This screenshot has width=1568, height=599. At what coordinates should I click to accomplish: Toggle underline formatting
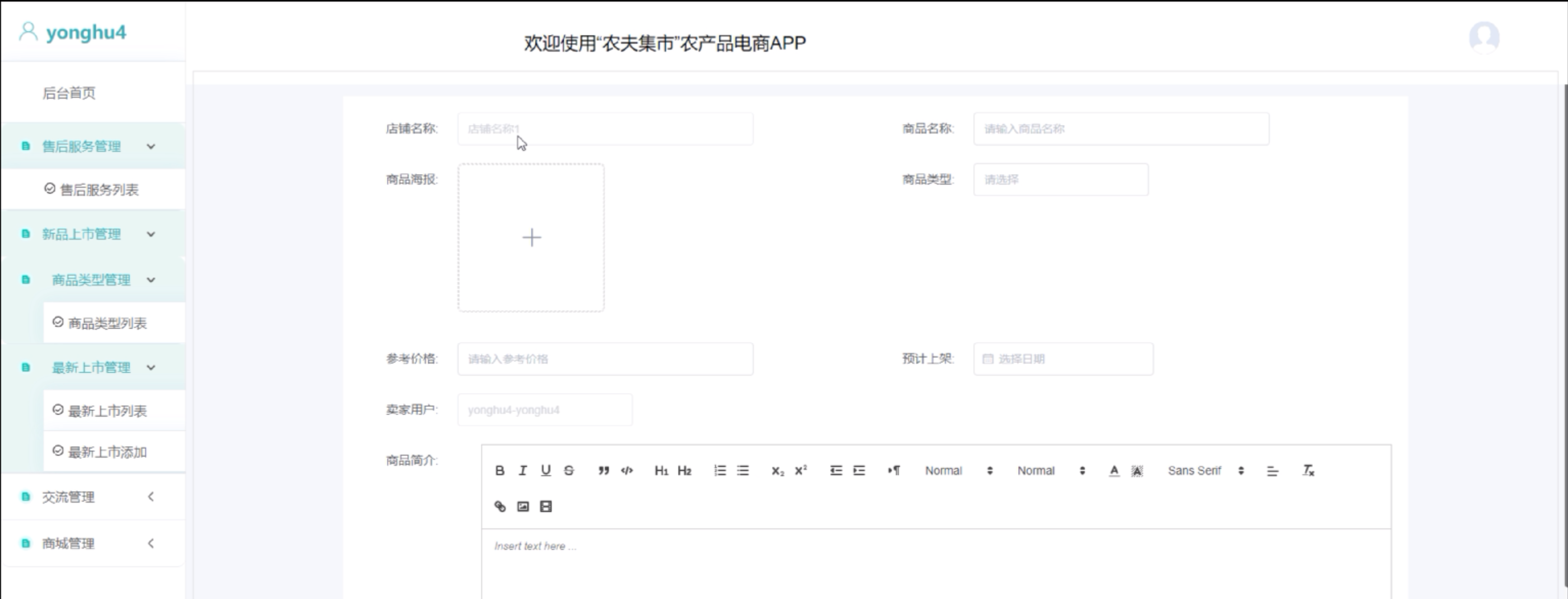coord(545,470)
